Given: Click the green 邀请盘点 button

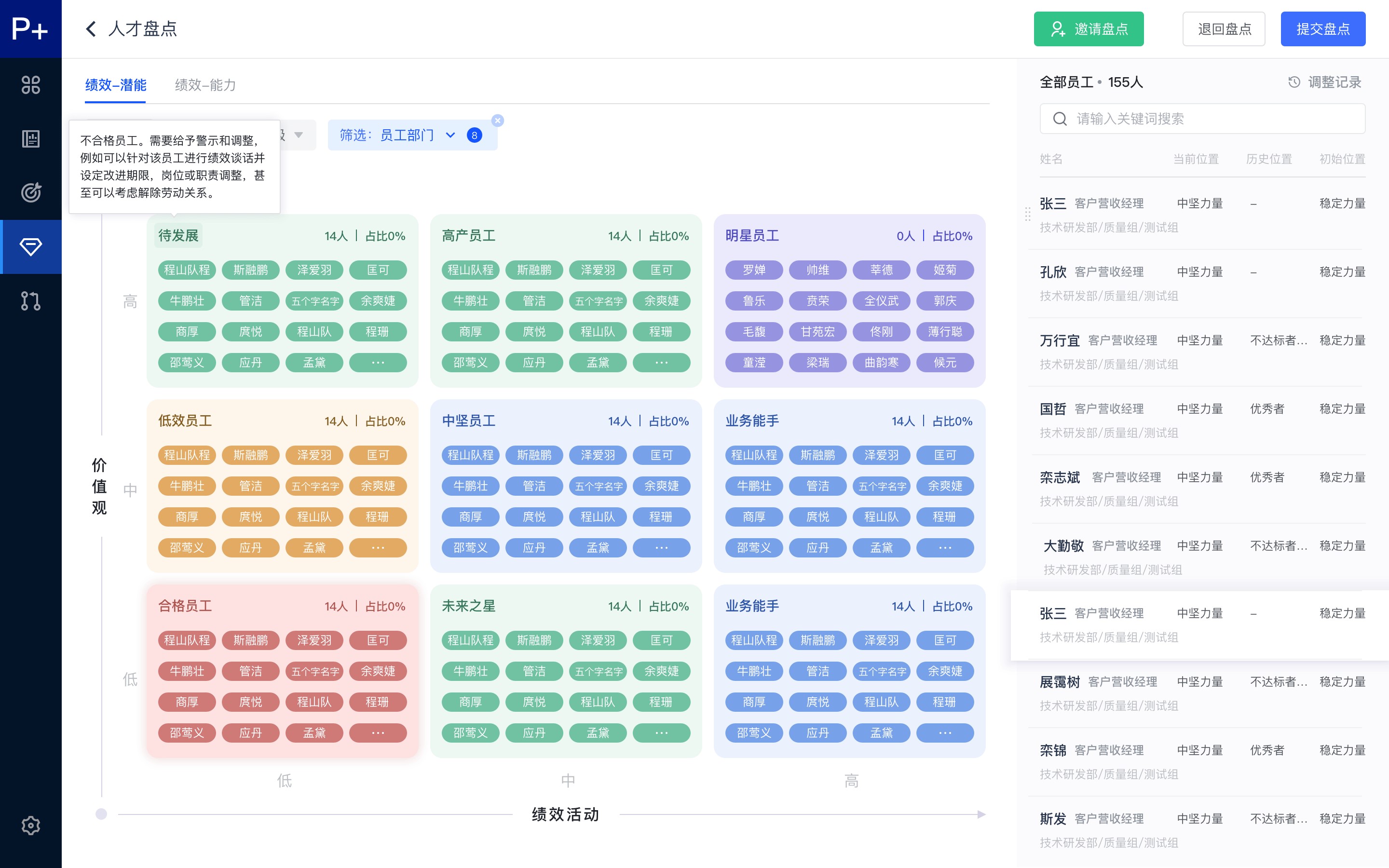Looking at the screenshot, I should coord(1088,29).
